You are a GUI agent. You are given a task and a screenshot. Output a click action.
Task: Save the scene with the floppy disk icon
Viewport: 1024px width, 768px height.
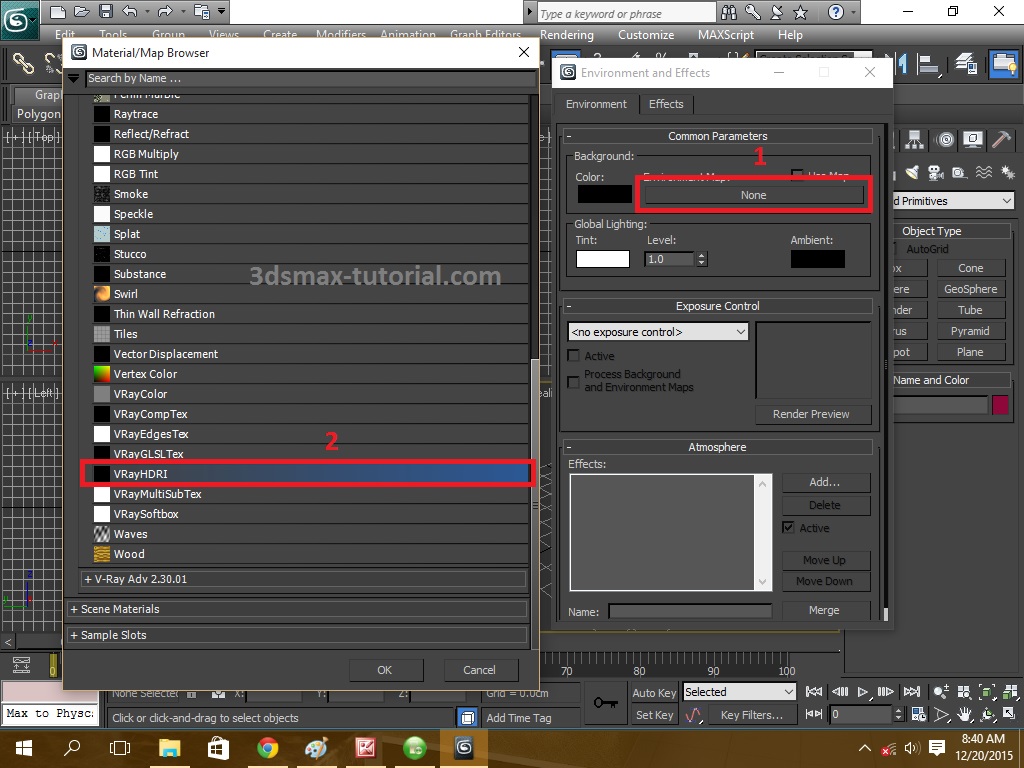tap(105, 12)
